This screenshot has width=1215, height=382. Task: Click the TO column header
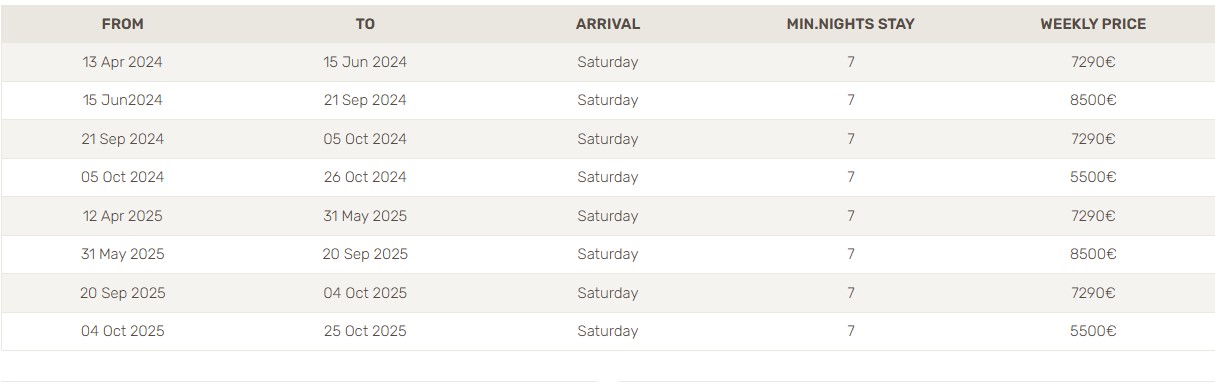(x=365, y=24)
